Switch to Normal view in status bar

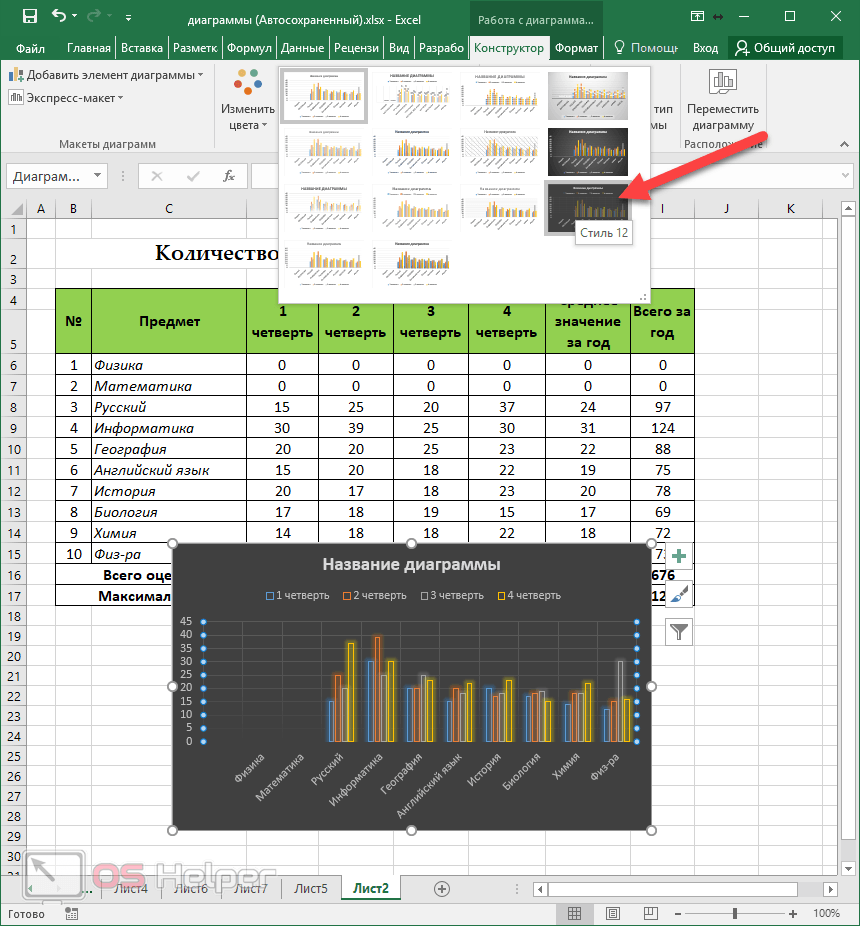[x=574, y=913]
